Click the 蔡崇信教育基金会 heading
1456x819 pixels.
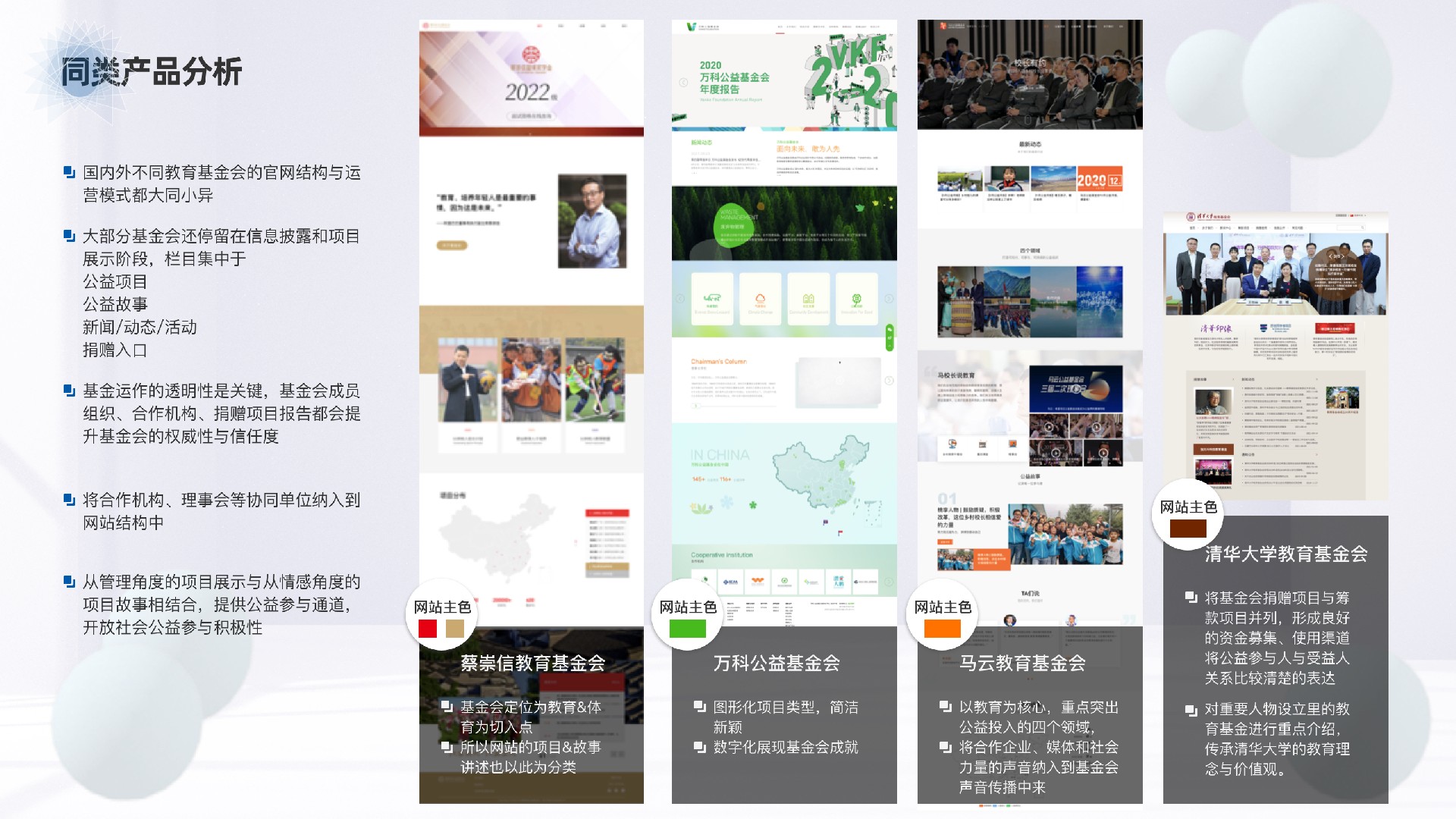click(533, 664)
